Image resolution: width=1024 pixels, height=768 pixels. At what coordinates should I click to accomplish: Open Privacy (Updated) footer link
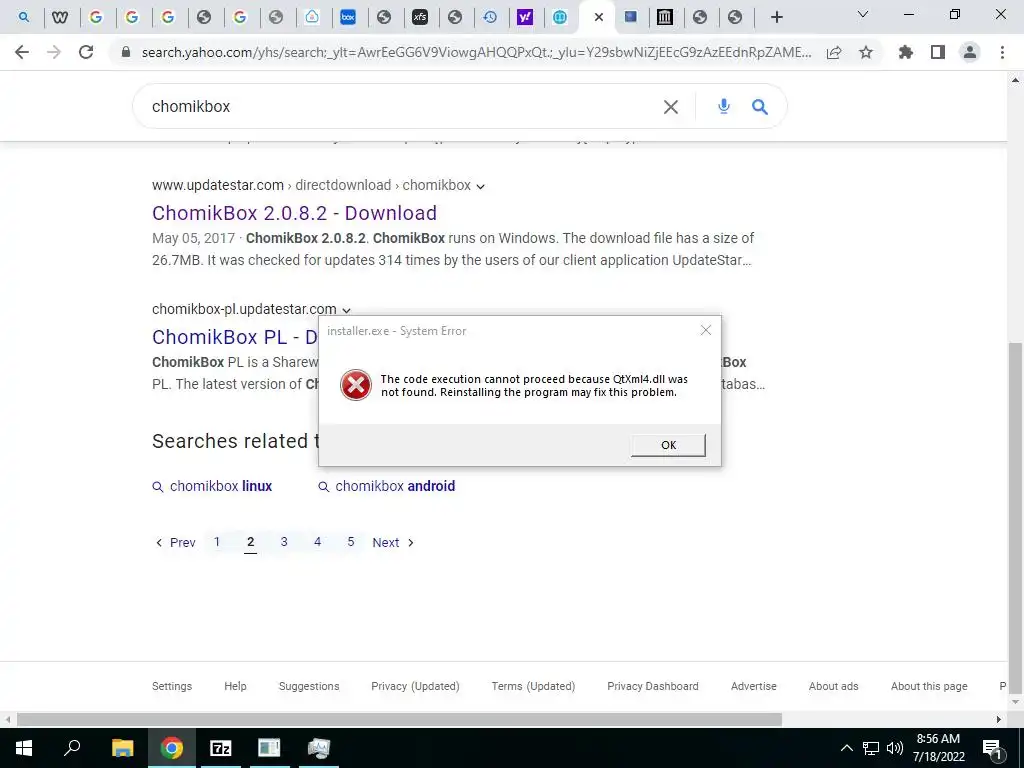(415, 686)
